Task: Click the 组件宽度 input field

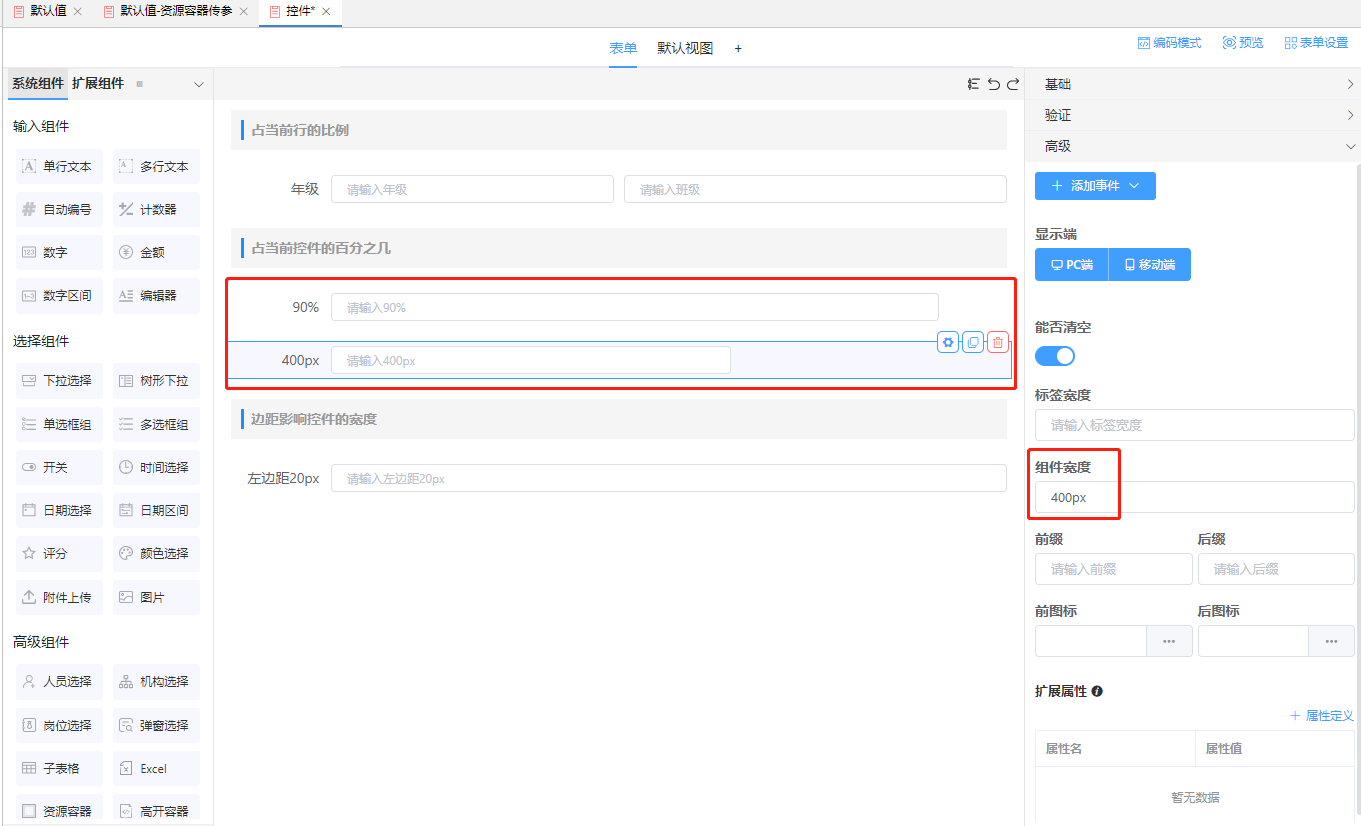Action: pos(1194,497)
